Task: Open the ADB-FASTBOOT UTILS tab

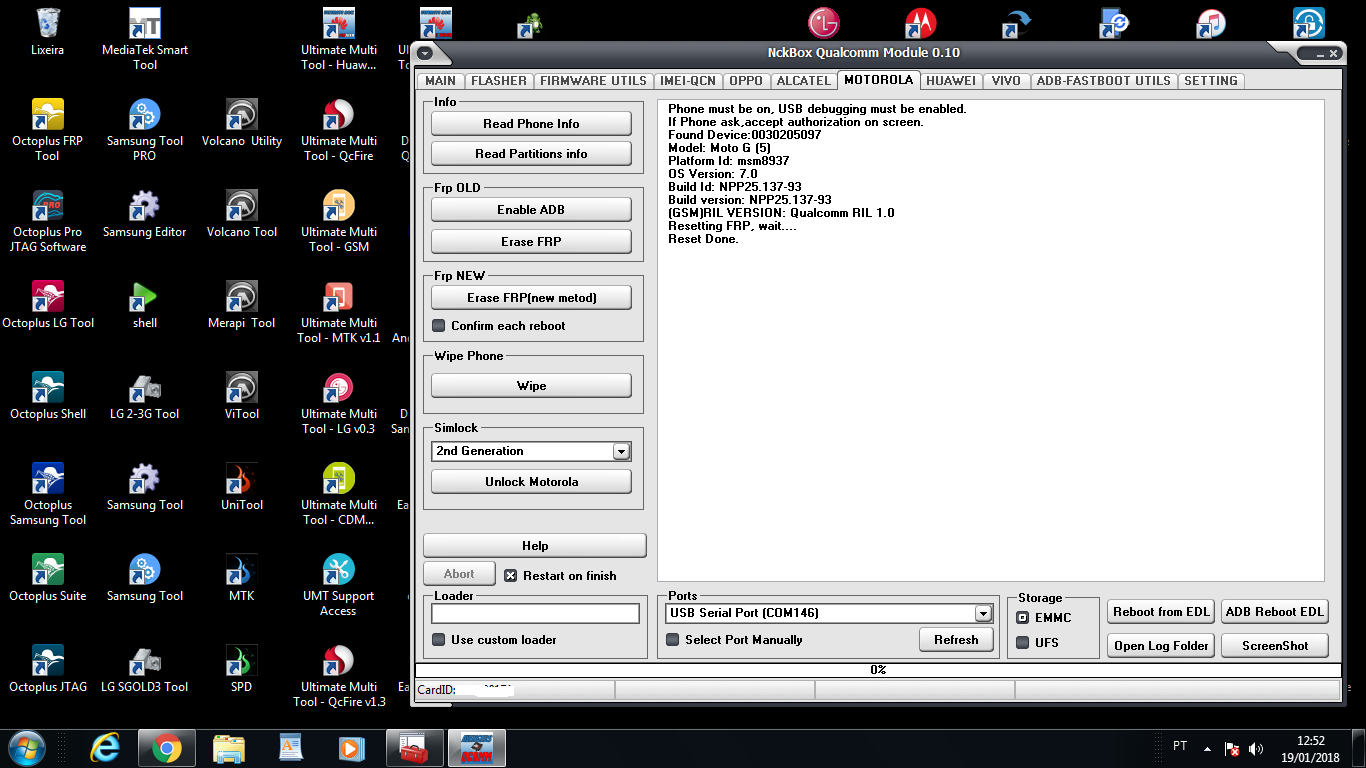Action: pos(1103,81)
